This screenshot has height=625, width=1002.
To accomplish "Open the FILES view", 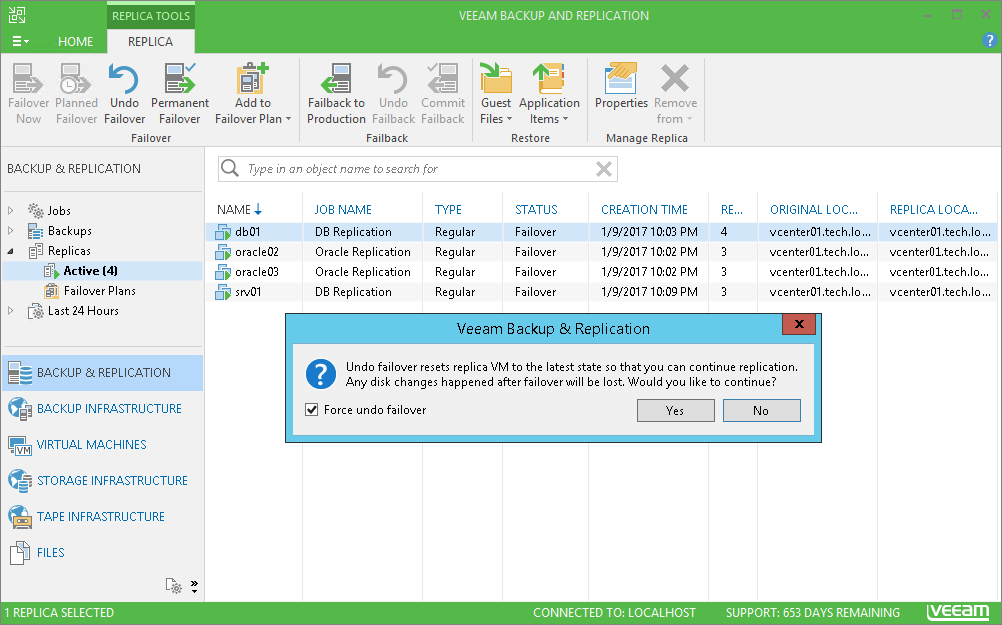I will click(103, 552).
